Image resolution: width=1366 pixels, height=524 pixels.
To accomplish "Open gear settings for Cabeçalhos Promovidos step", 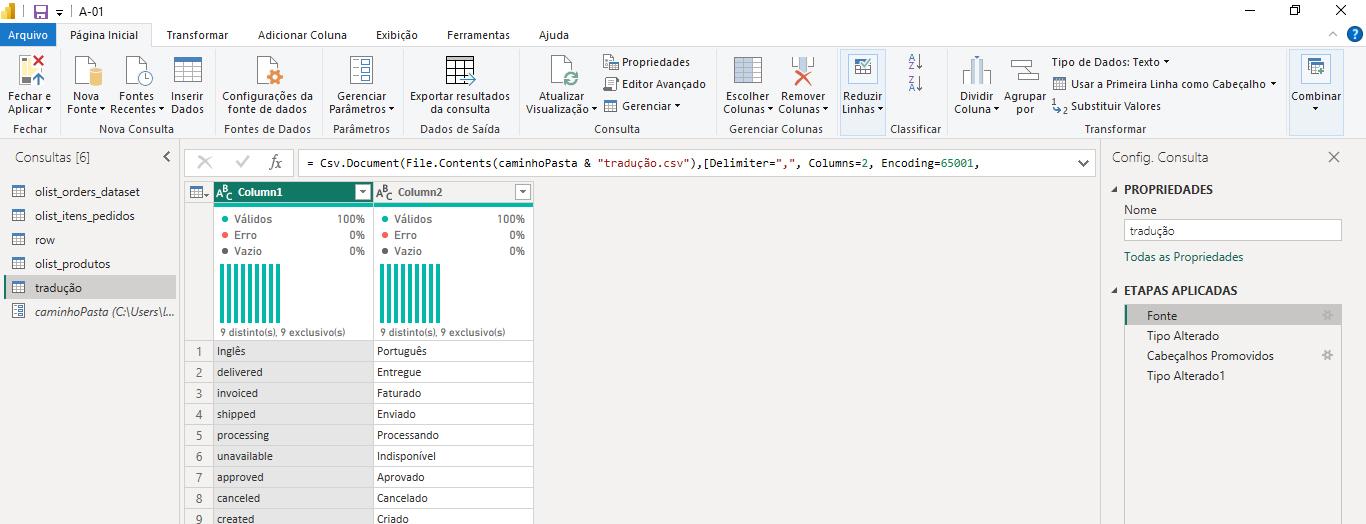I will [x=1328, y=355].
